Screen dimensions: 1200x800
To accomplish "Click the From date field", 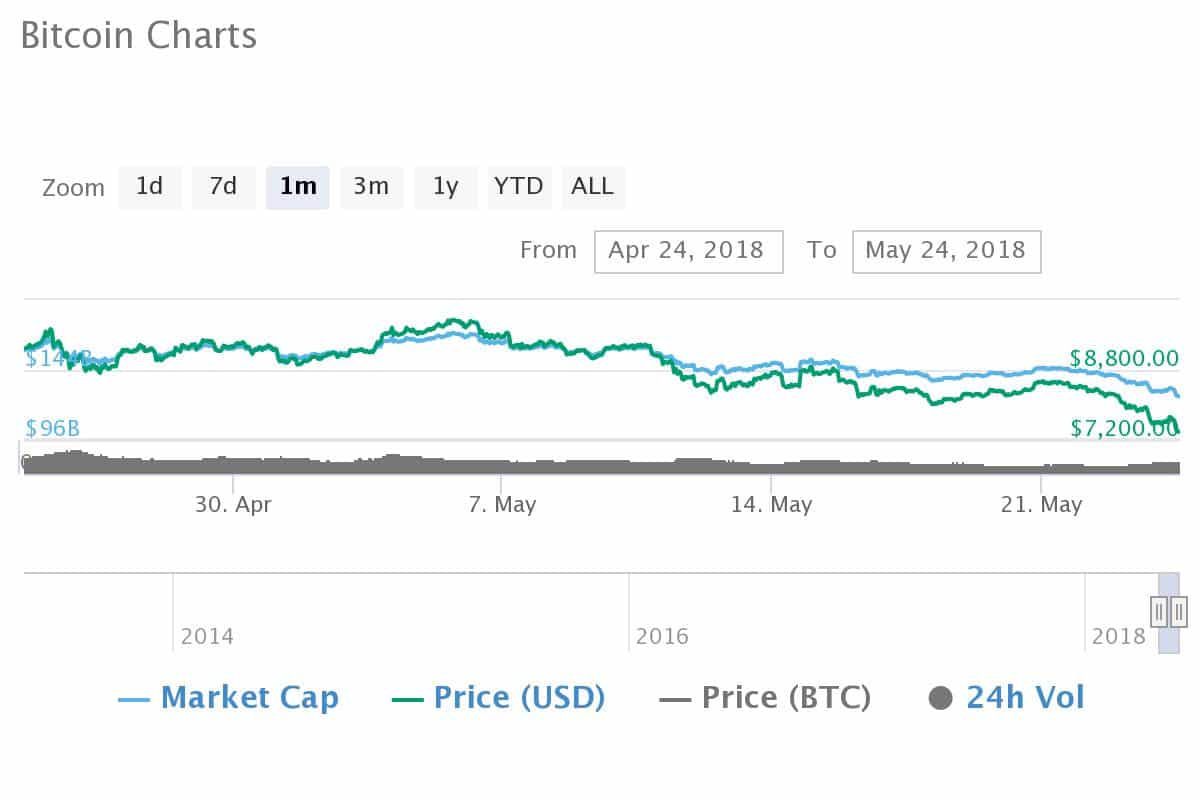I will coord(688,251).
